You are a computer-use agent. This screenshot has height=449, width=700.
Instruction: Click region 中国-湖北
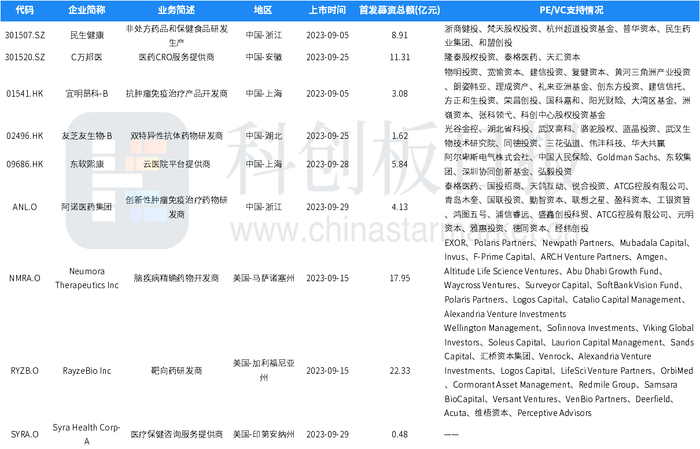coord(263,136)
